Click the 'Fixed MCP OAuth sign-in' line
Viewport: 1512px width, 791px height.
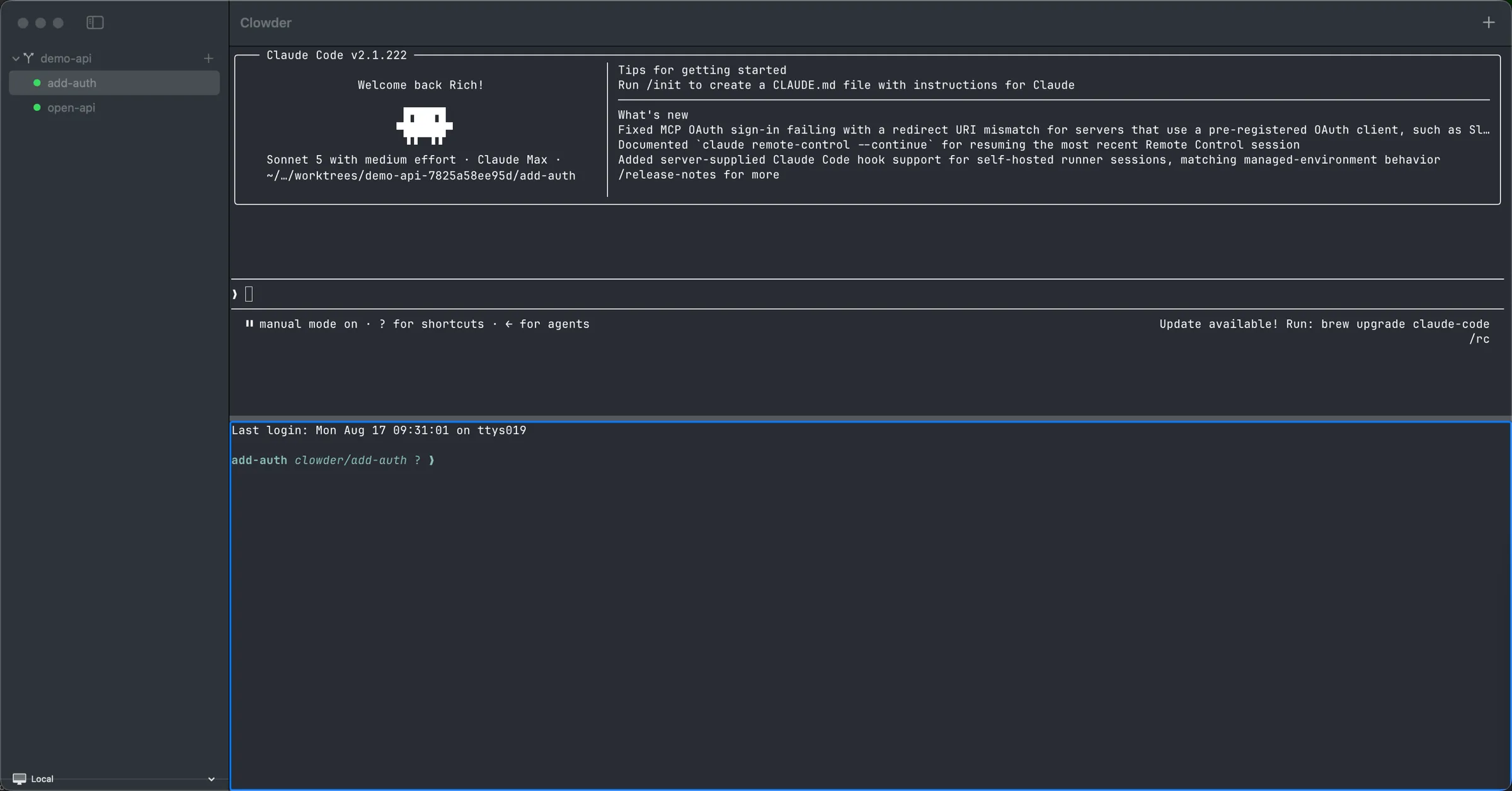(x=1053, y=130)
